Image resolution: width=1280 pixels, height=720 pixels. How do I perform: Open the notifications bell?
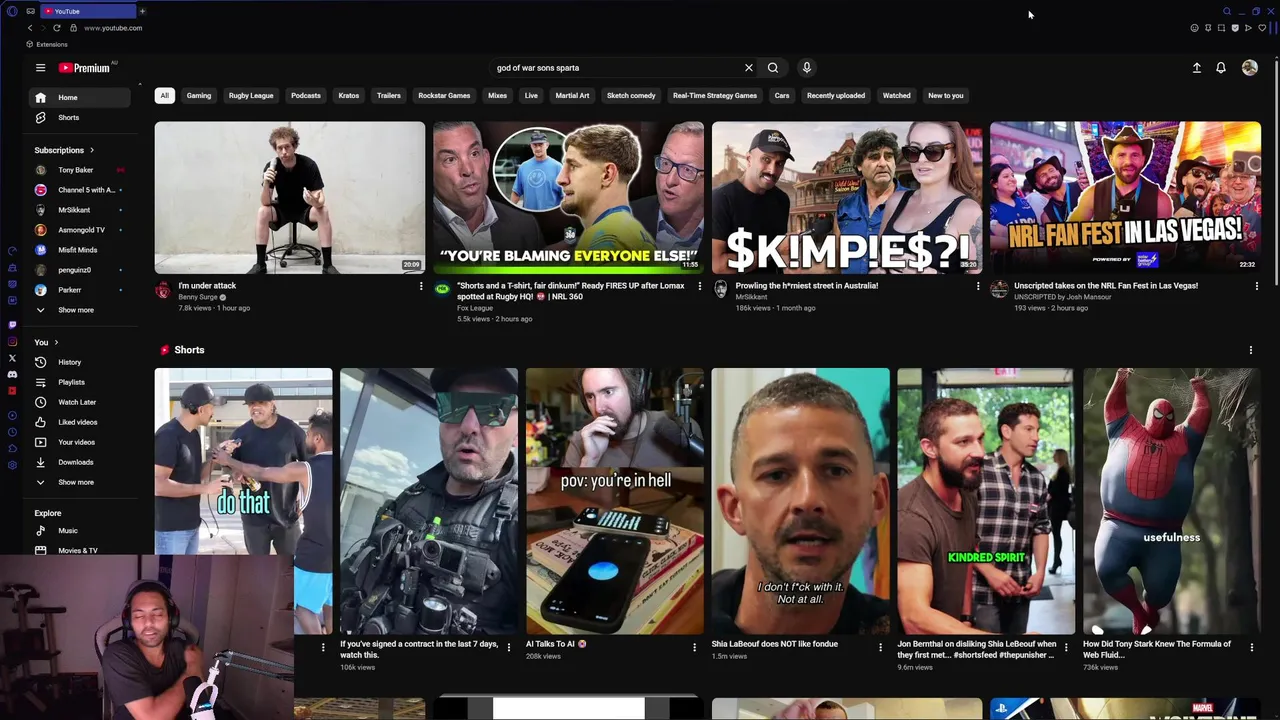point(1221,68)
